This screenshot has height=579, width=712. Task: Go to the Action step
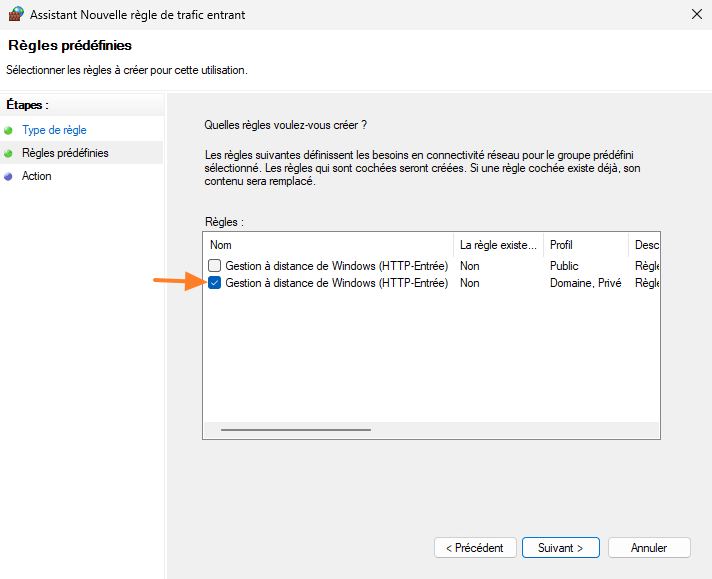[36, 176]
